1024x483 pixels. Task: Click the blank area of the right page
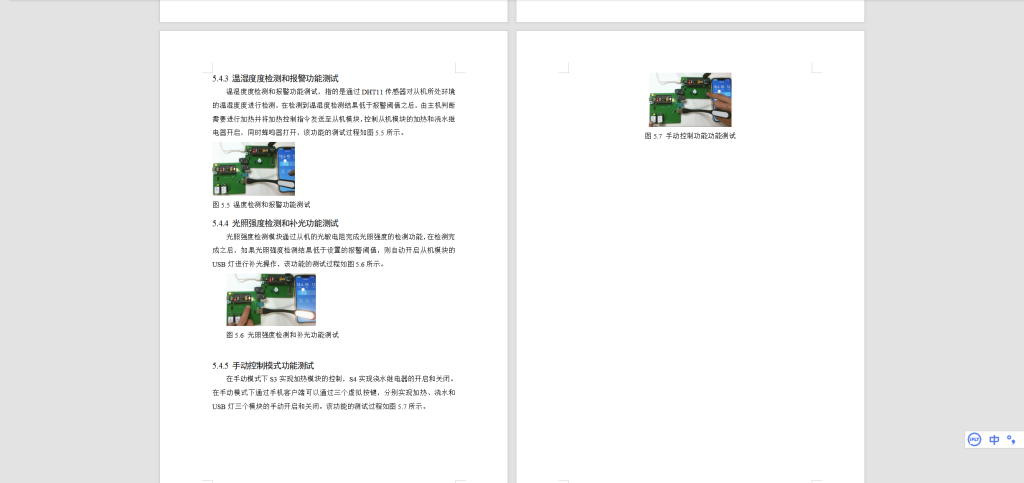[690, 300]
